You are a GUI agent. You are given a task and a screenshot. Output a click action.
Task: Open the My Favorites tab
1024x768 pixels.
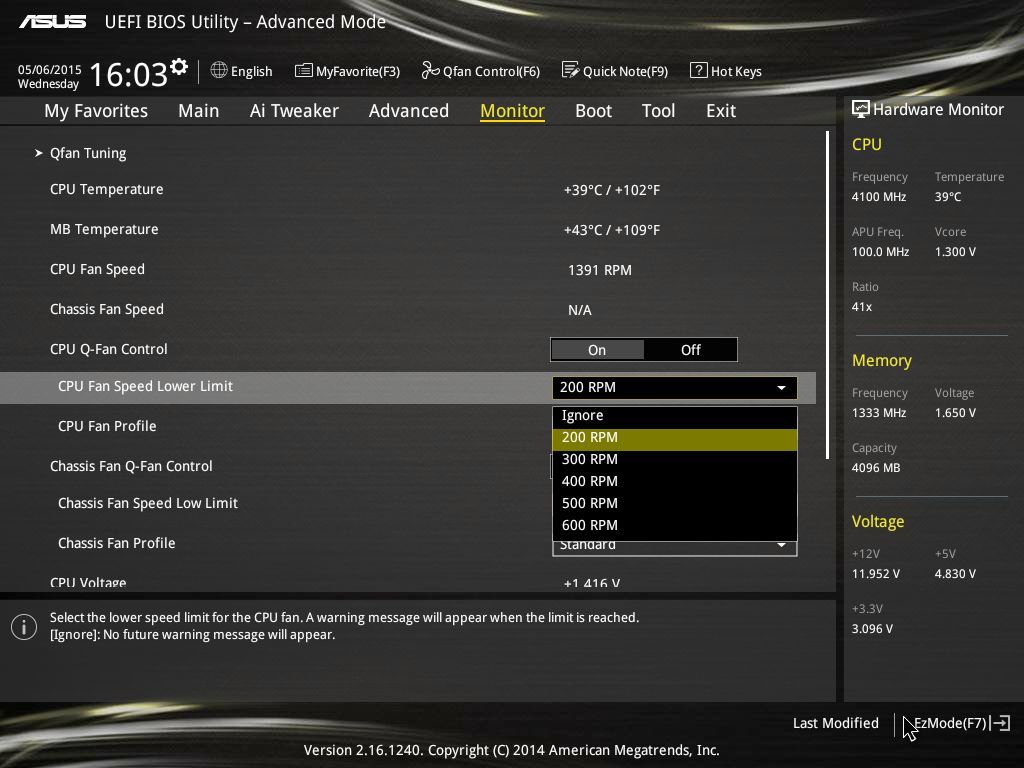pos(96,111)
